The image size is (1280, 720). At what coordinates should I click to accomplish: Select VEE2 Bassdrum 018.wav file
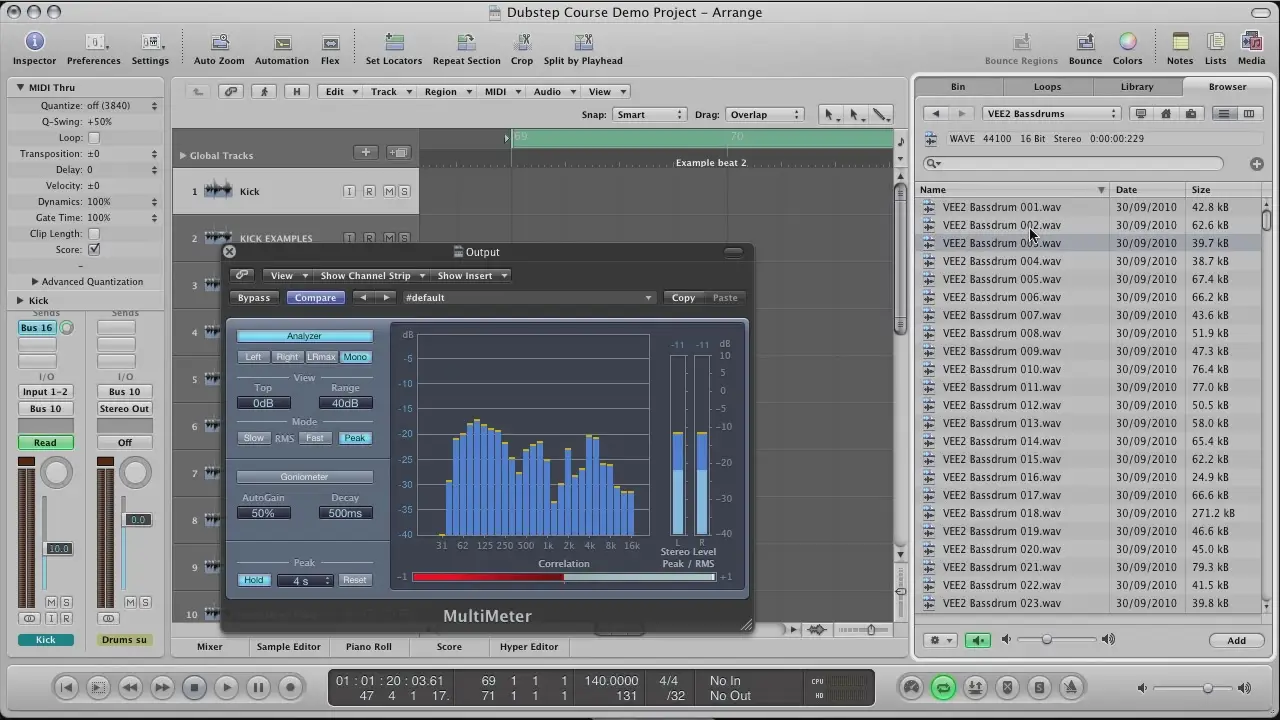tap(1001, 513)
